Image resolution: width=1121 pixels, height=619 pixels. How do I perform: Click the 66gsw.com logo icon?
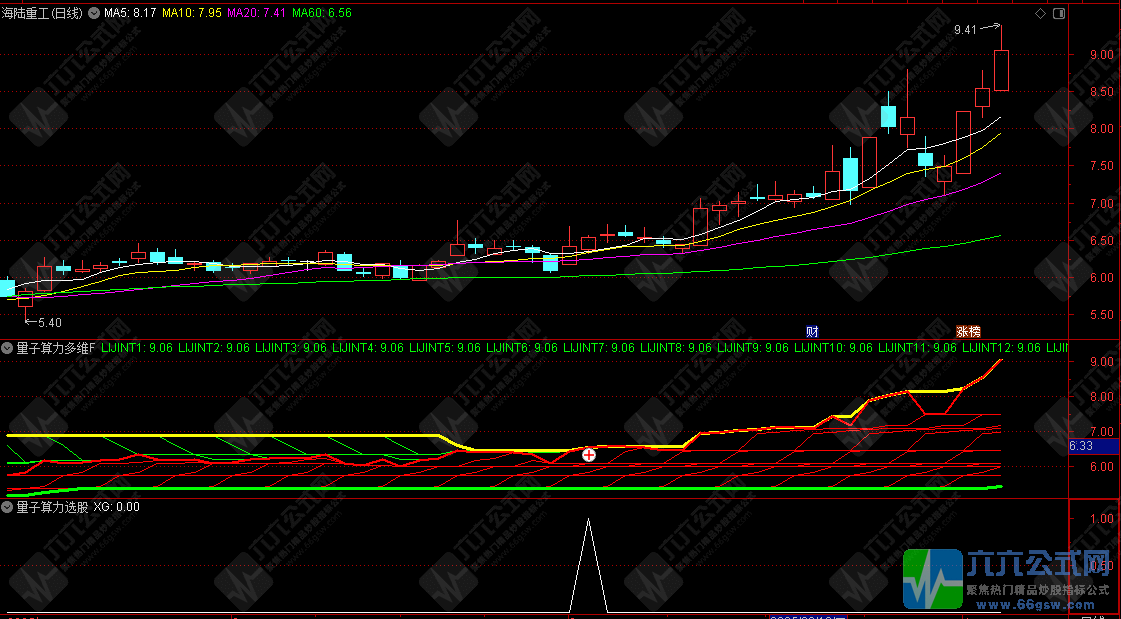931,579
